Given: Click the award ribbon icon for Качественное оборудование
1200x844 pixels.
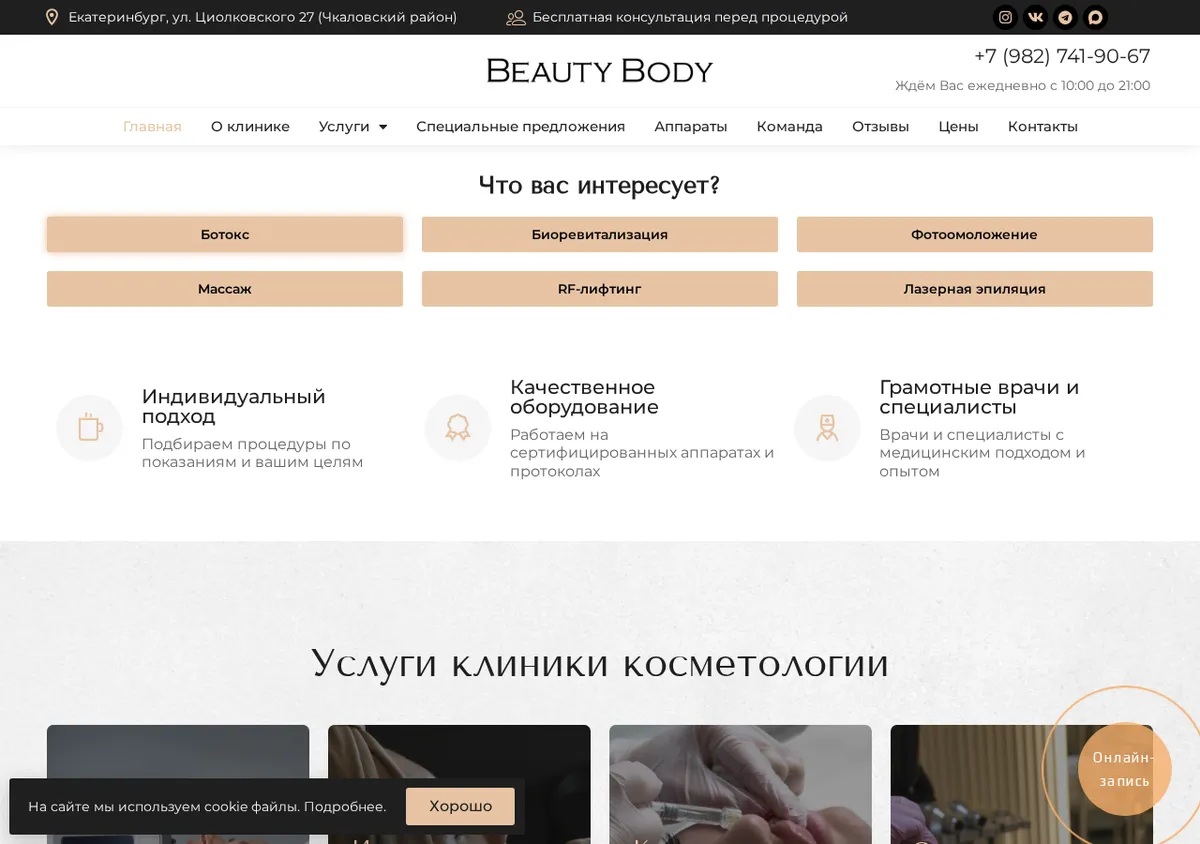Looking at the screenshot, I should click(458, 428).
